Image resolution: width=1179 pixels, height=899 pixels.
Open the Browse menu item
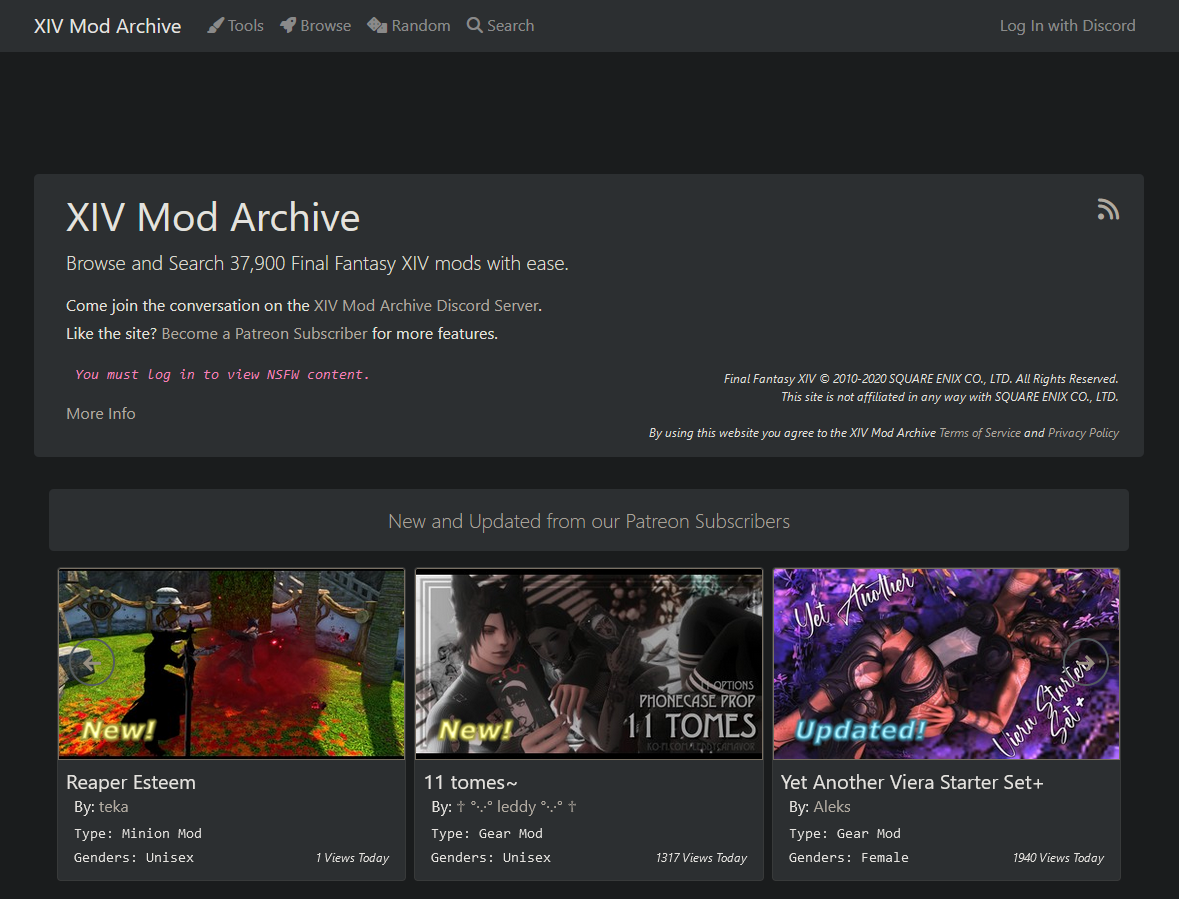click(316, 26)
